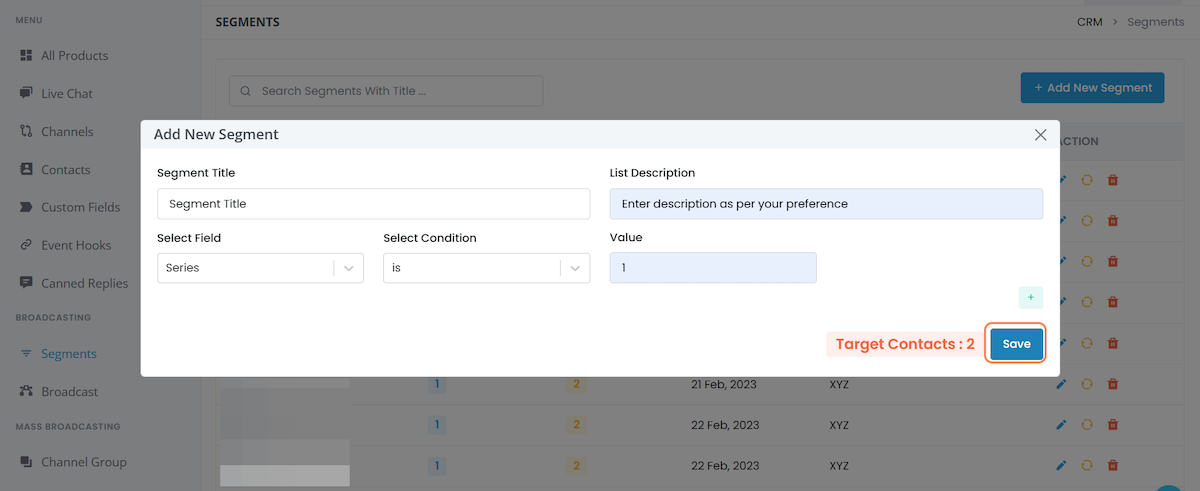
Task: Click the Contacts address-book icon
Action: pos(26,169)
